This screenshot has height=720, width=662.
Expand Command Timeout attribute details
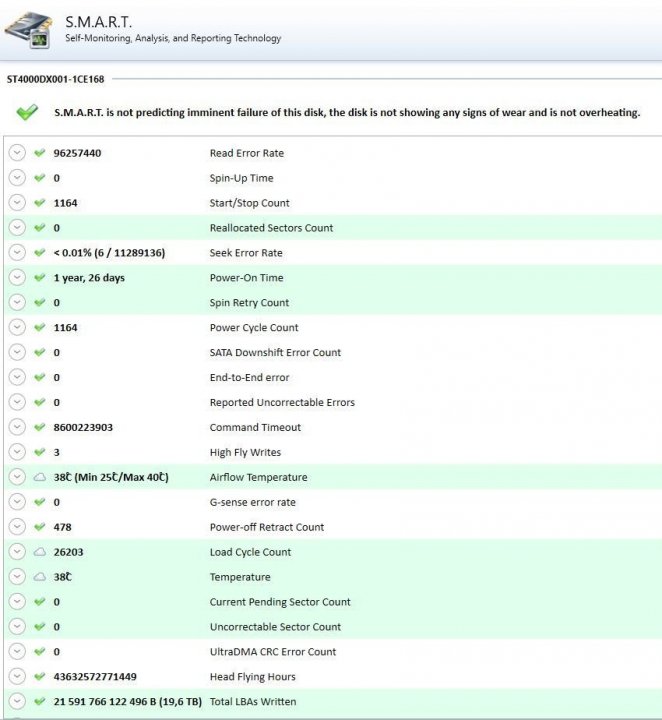(x=17, y=427)
